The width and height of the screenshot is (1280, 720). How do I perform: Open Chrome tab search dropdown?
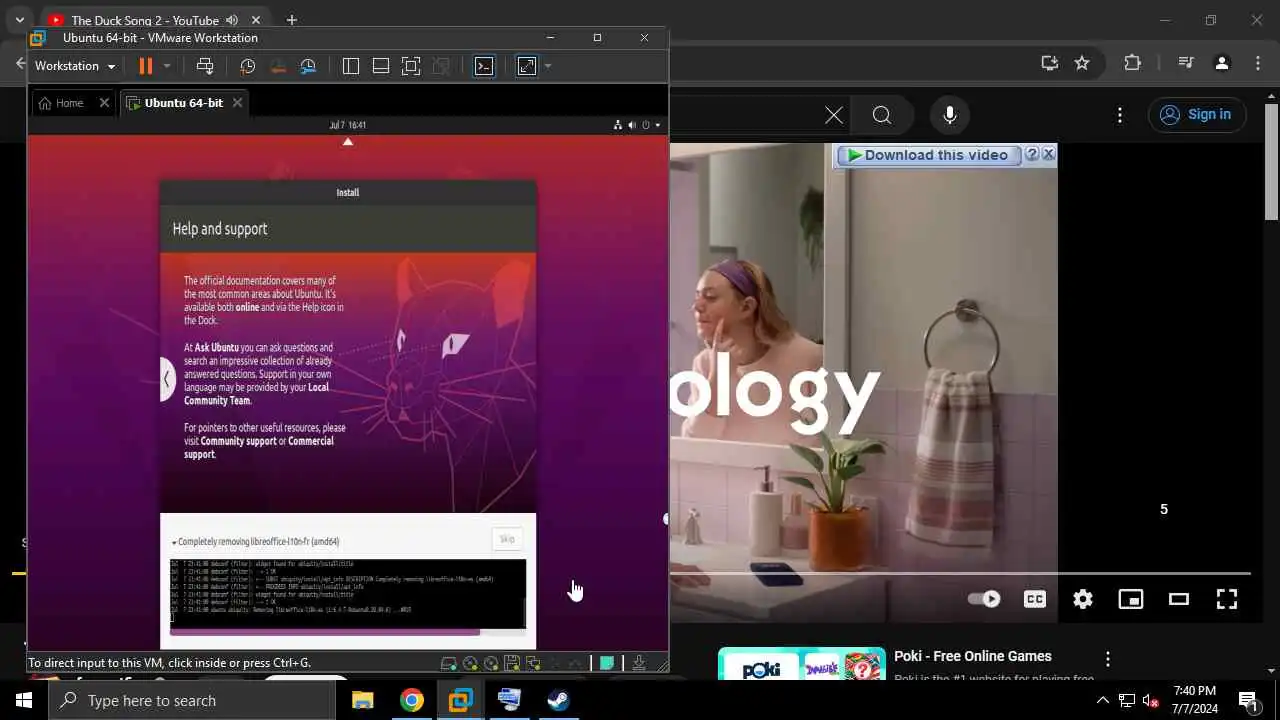point(19,20)
